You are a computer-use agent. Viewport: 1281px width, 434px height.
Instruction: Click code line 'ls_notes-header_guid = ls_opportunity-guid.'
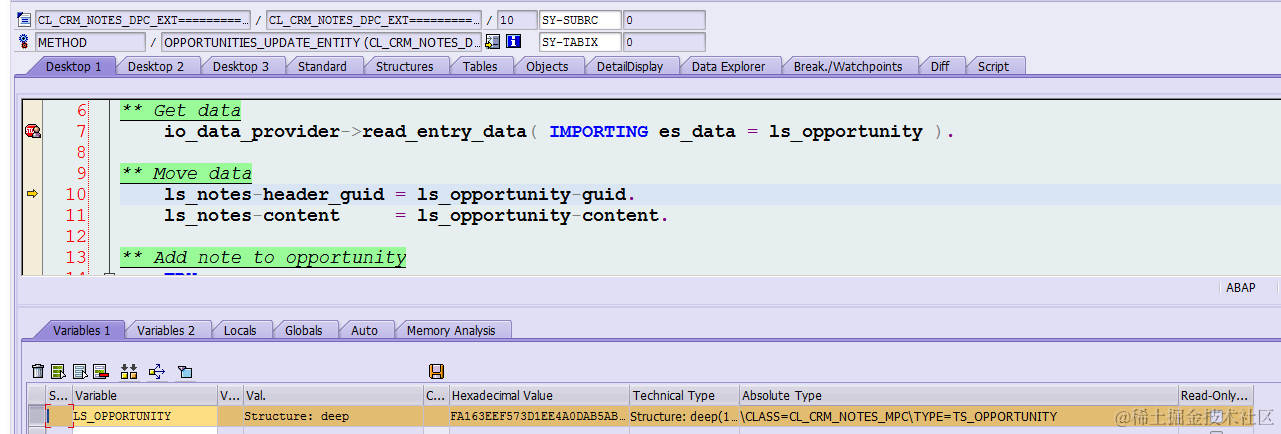pos(400,194)
